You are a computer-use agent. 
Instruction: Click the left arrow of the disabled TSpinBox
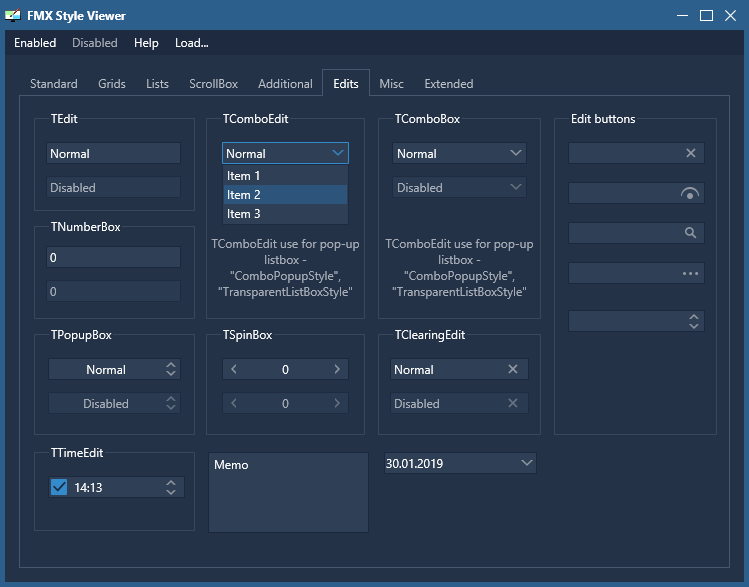[234, 403]
